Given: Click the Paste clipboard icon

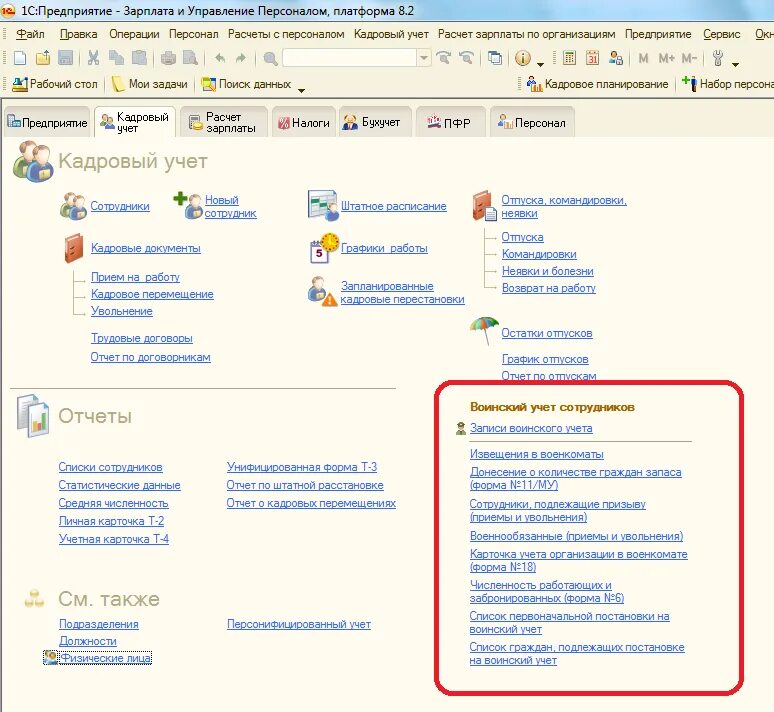Looking at the screenshot, I should pos(140,58).
